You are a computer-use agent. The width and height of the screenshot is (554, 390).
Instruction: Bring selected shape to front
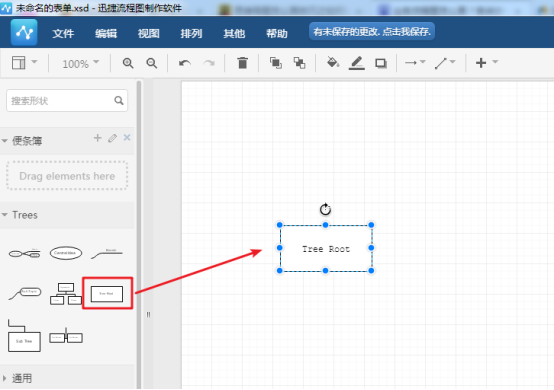pos(276,63)
